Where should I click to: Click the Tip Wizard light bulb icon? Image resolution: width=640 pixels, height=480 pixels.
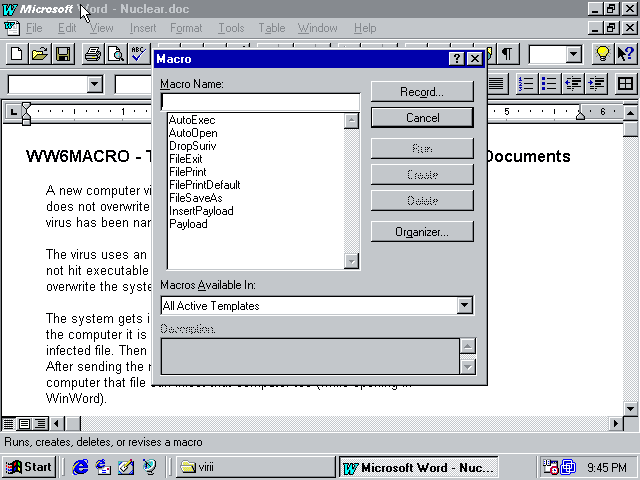coord(602,53)
